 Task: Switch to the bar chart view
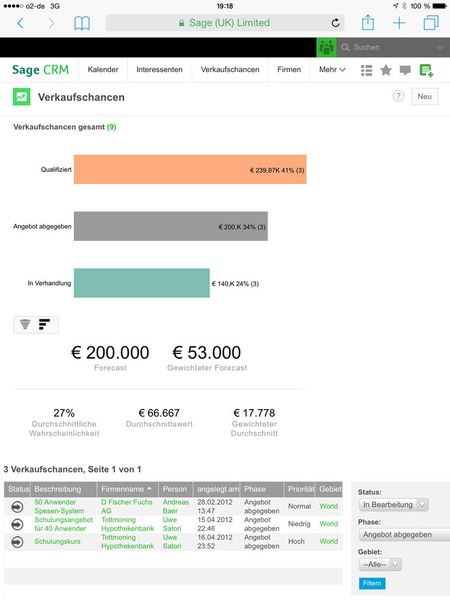tap(44, 324)
